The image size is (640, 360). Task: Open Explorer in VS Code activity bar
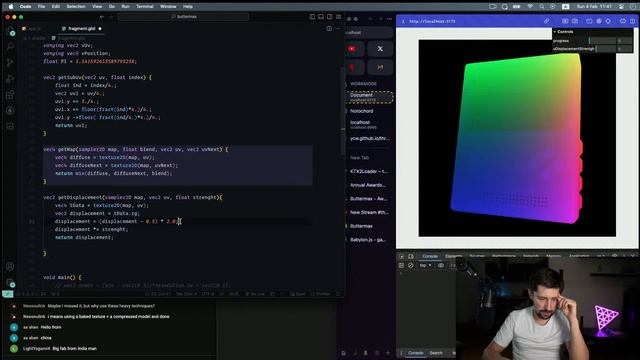pos(10,32)
